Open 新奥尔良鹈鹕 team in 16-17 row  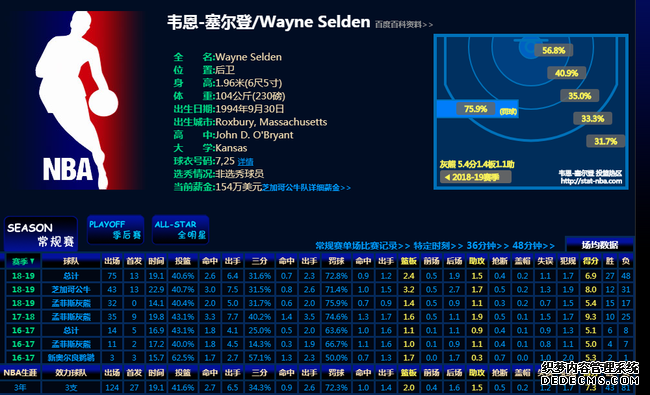71,357
